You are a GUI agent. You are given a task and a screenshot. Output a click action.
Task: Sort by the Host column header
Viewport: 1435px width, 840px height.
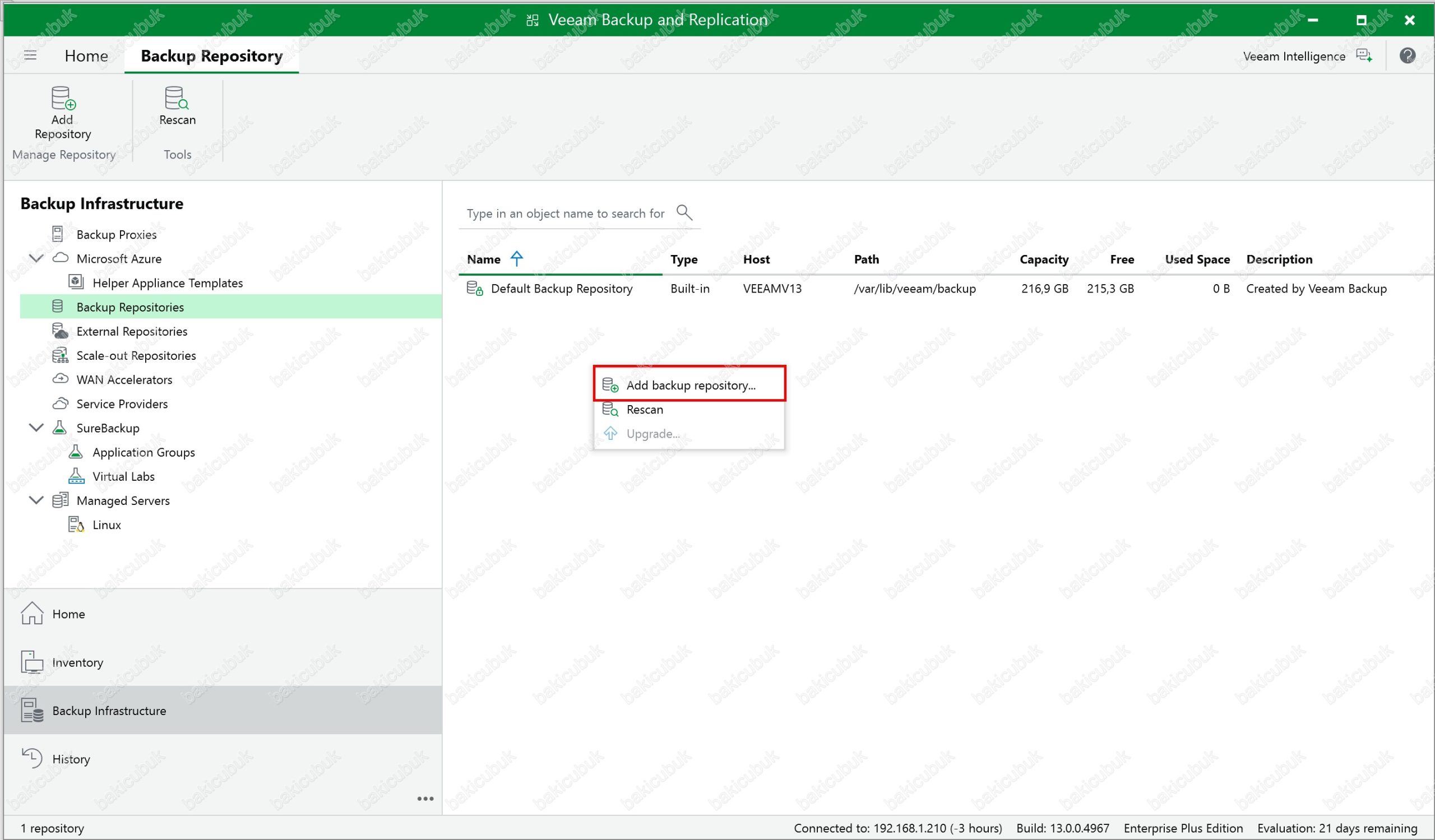(756, 259)
